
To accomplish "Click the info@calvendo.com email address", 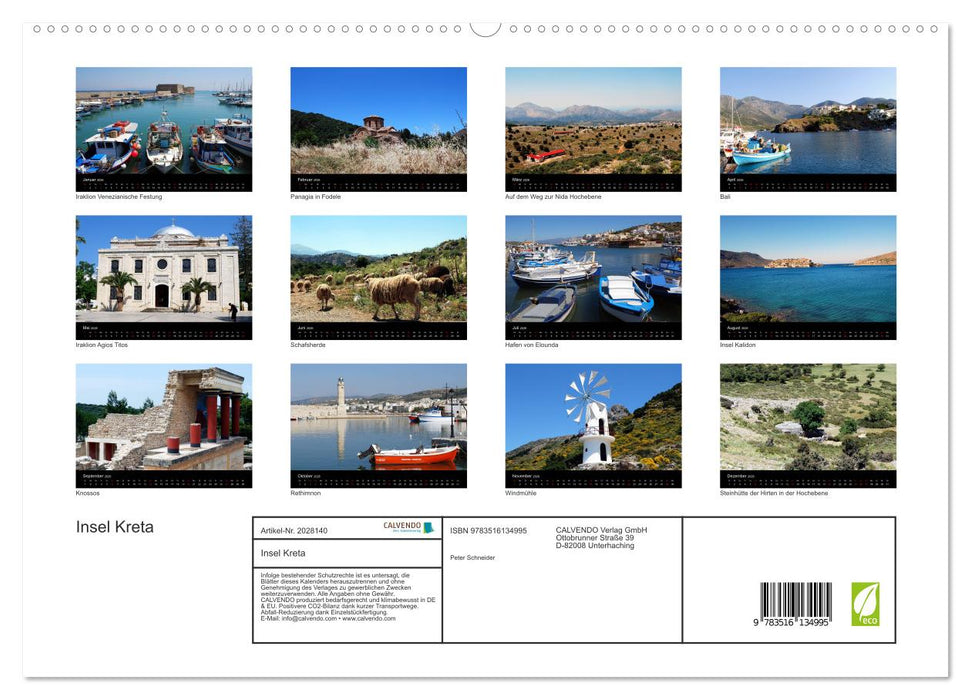I will (x=307, y=618).
